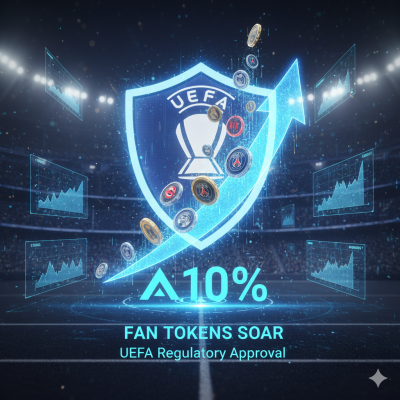The width and height of the screenshot is (400, 400).
Task: Click the gold-rimmed coin at the shield's center
Action: coord(205,190)
